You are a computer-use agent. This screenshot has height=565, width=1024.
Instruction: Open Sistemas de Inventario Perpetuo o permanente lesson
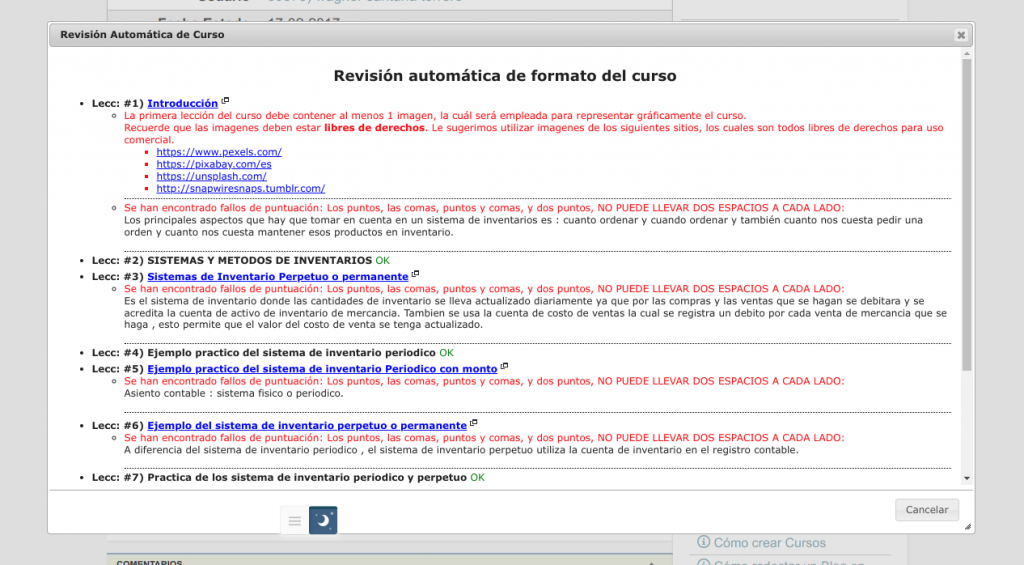277,276
